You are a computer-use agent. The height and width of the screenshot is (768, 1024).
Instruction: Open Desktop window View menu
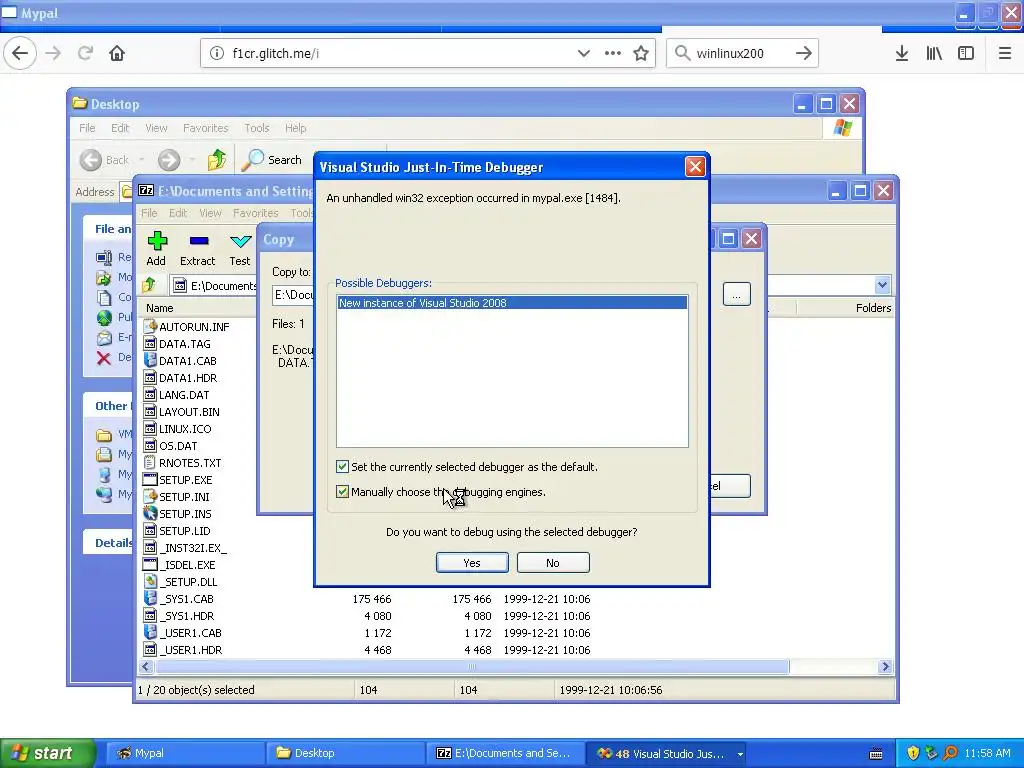click(156, 128)
